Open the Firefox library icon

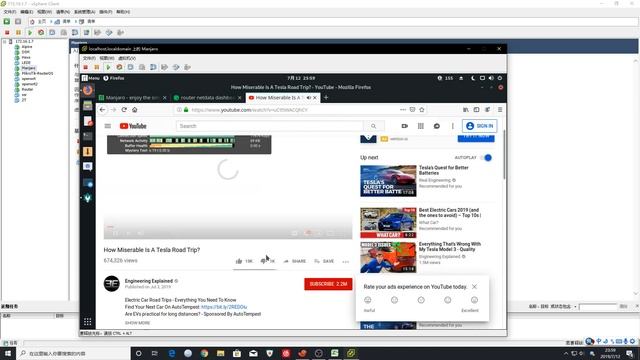466,110
